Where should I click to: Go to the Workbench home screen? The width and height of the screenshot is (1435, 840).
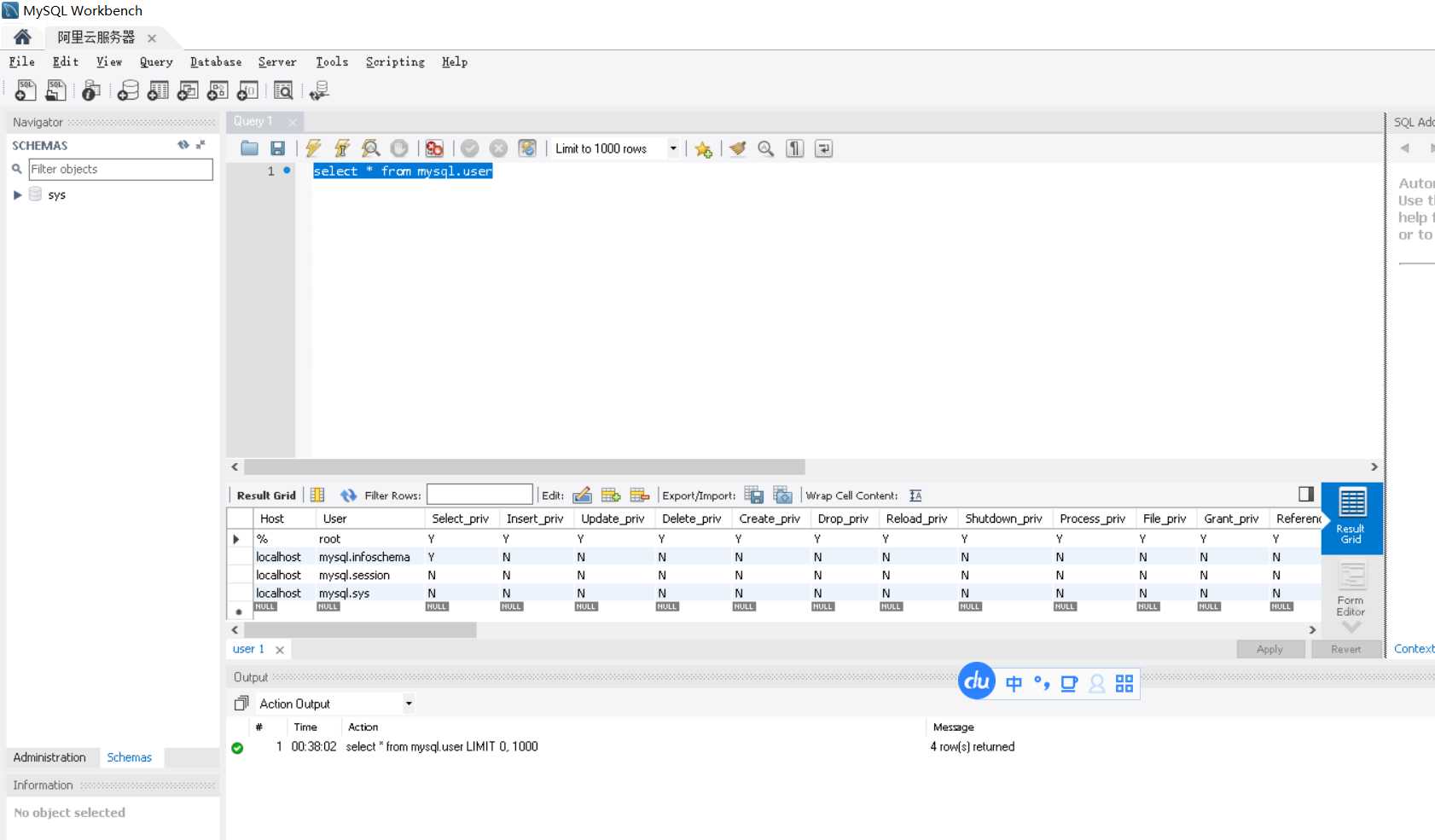[x=23, y=37]
